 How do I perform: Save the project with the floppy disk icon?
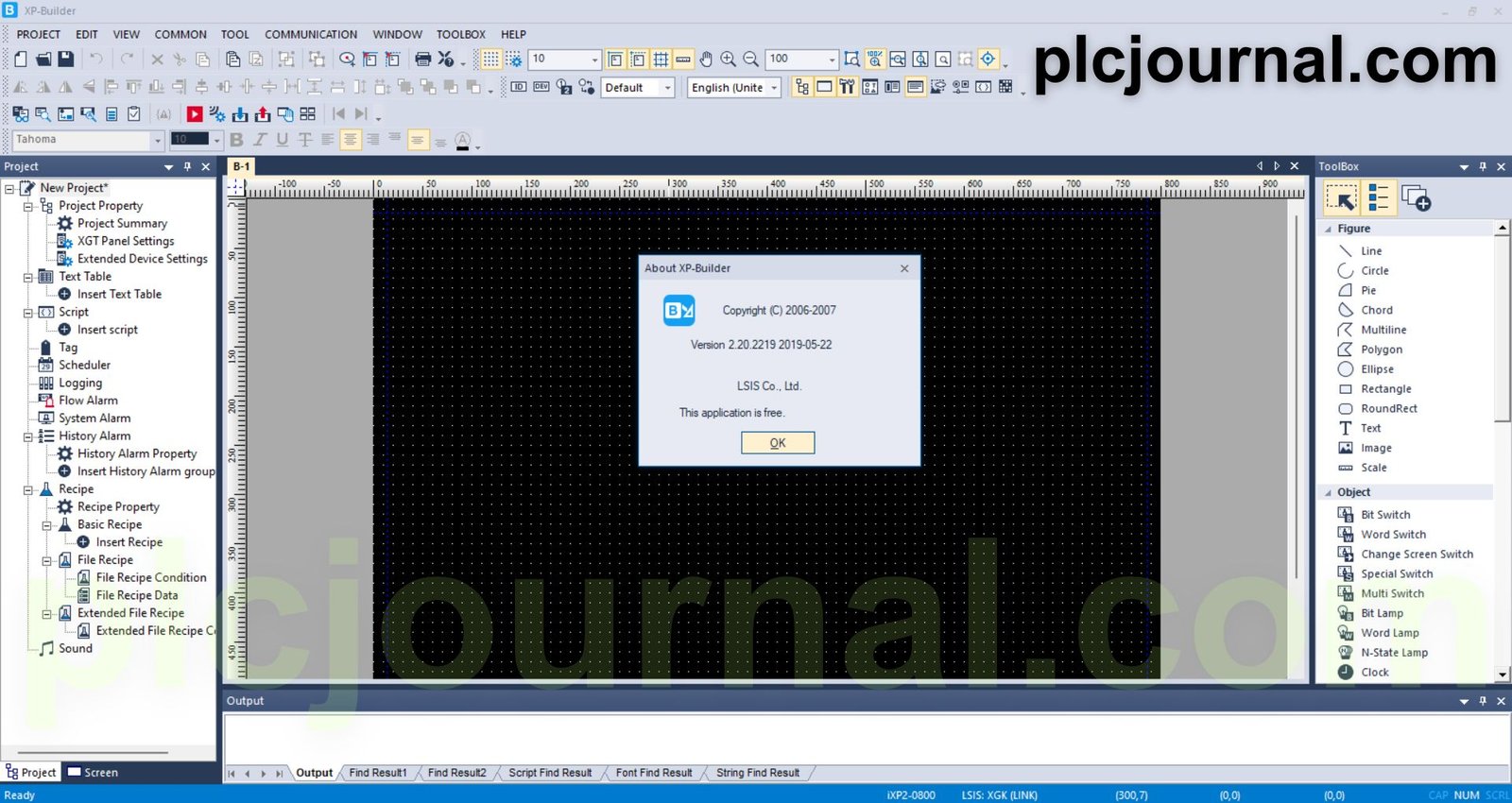click(x=66, y=59)
